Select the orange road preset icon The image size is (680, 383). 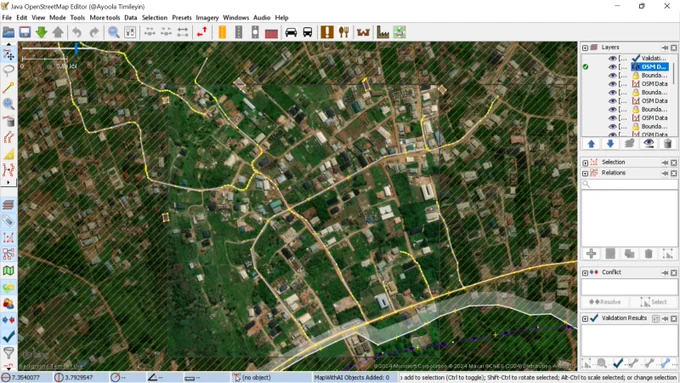(222, 32)
